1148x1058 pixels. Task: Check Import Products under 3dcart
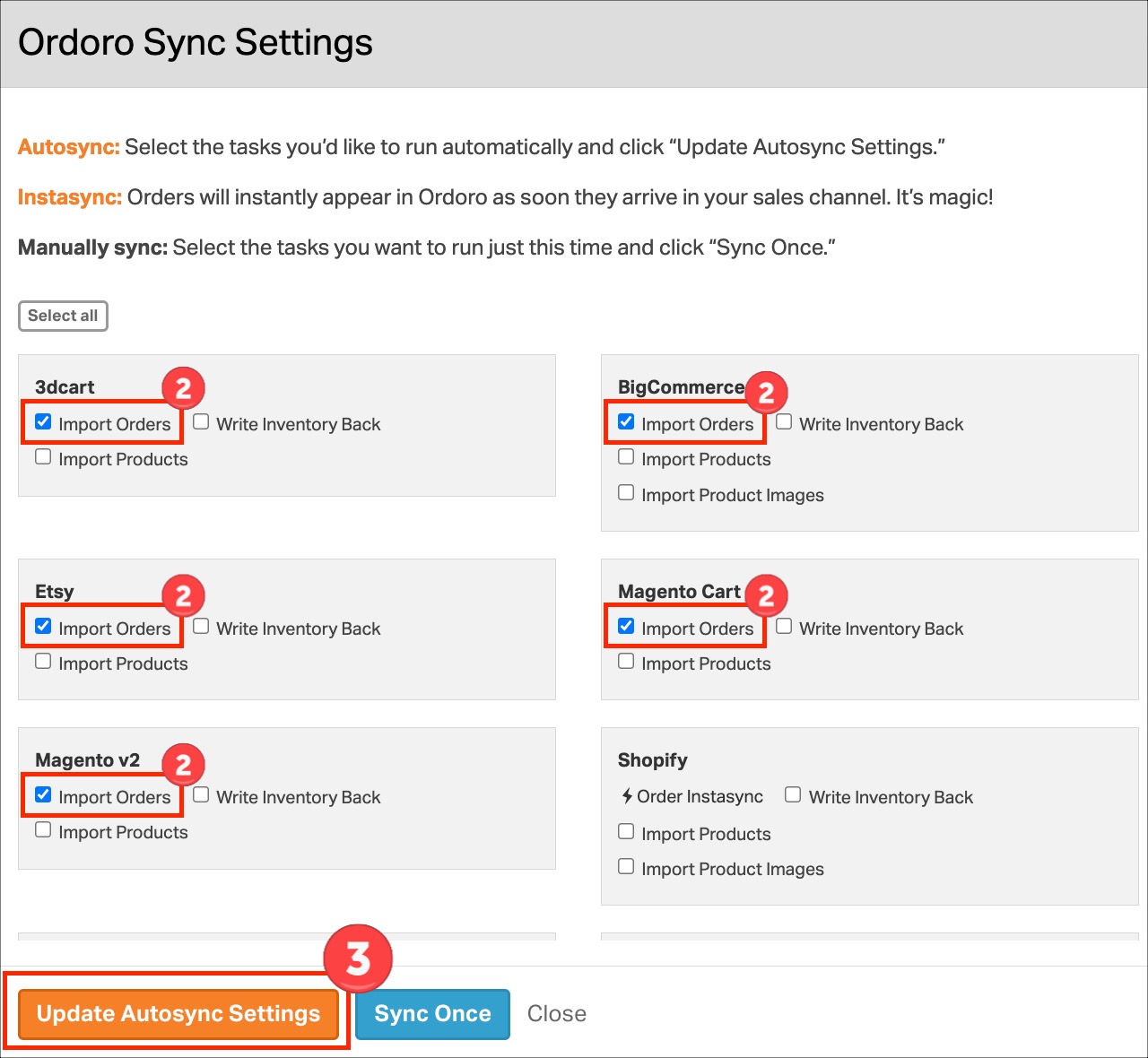pos(43,457)
